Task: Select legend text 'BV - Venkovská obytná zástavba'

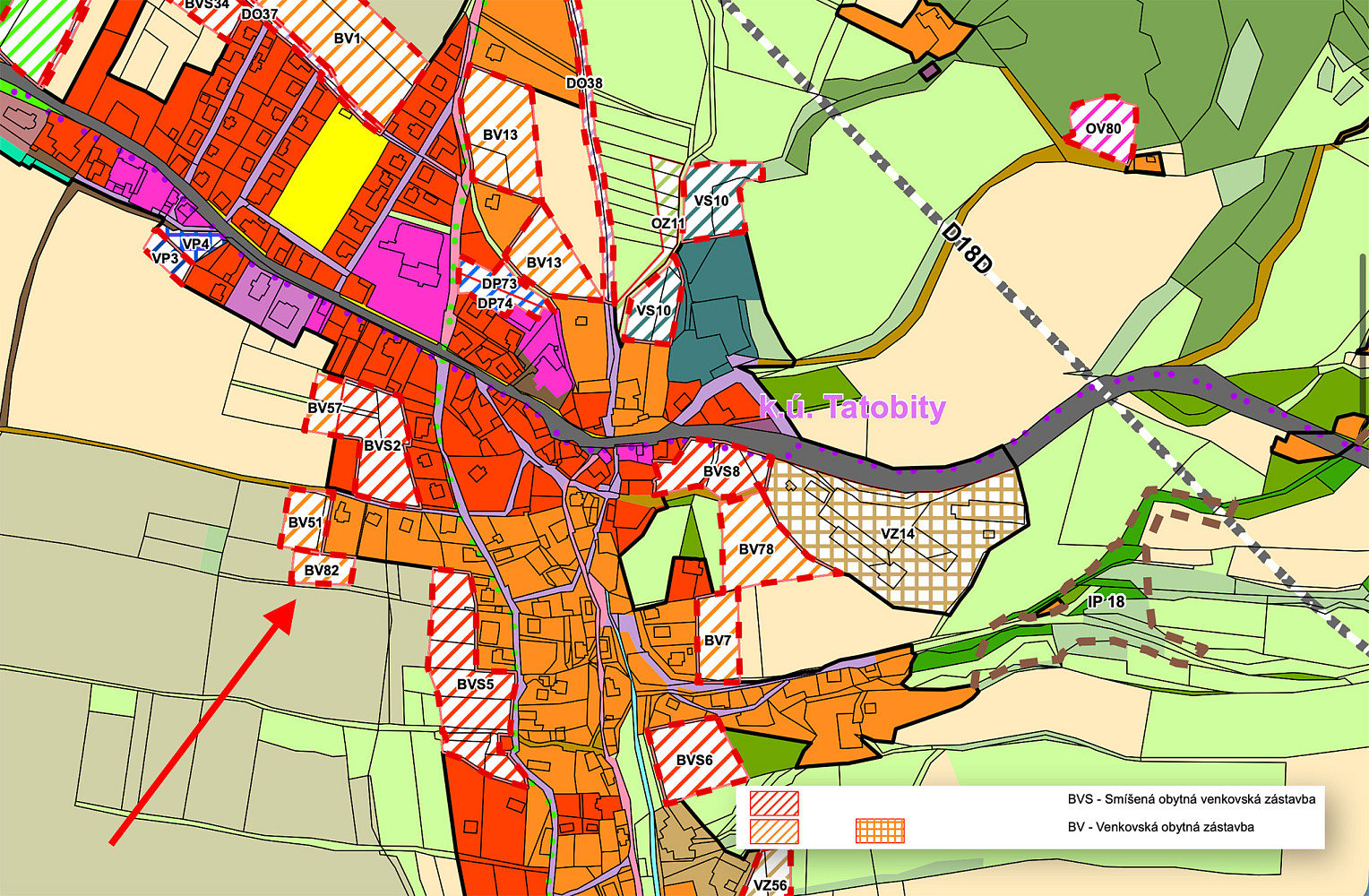Action: click(1161, 827)
